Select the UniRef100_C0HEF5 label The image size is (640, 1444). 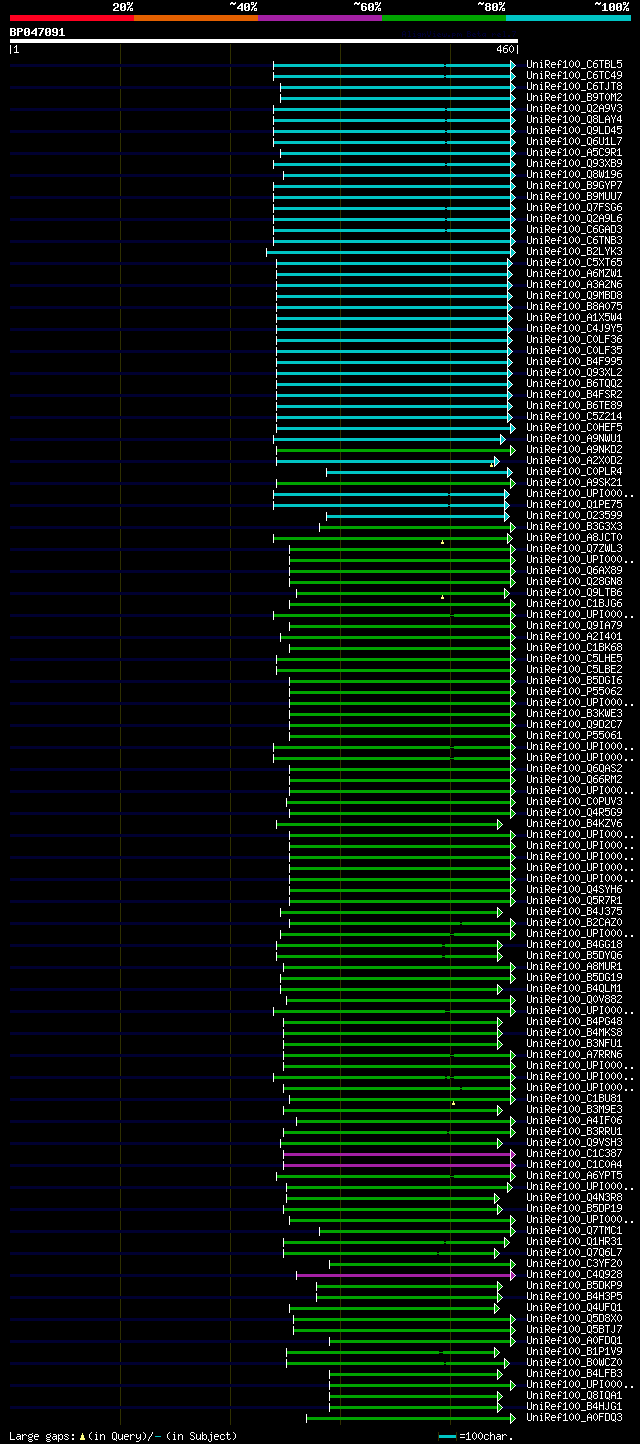pyautogui.click(x=574, y=427)
